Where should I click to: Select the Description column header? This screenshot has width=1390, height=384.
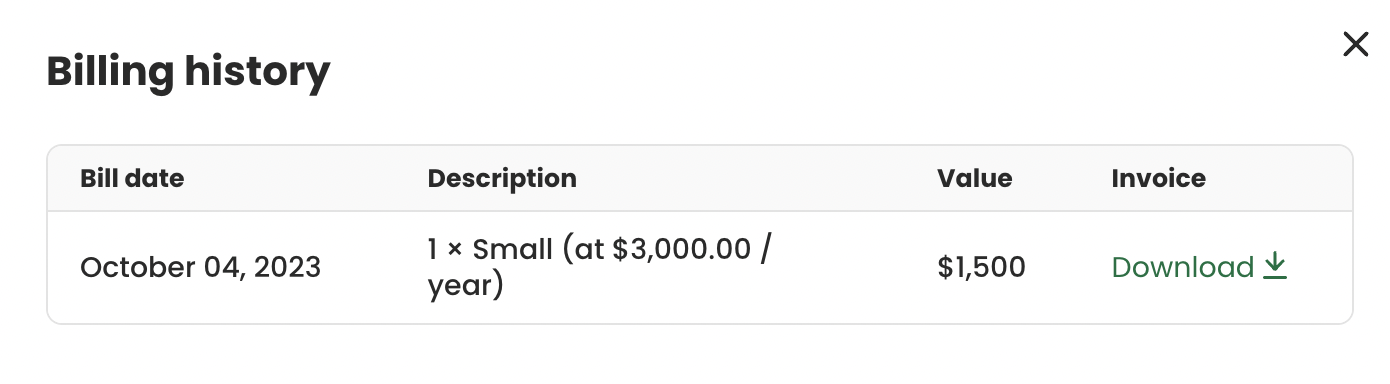coord(502,179)
